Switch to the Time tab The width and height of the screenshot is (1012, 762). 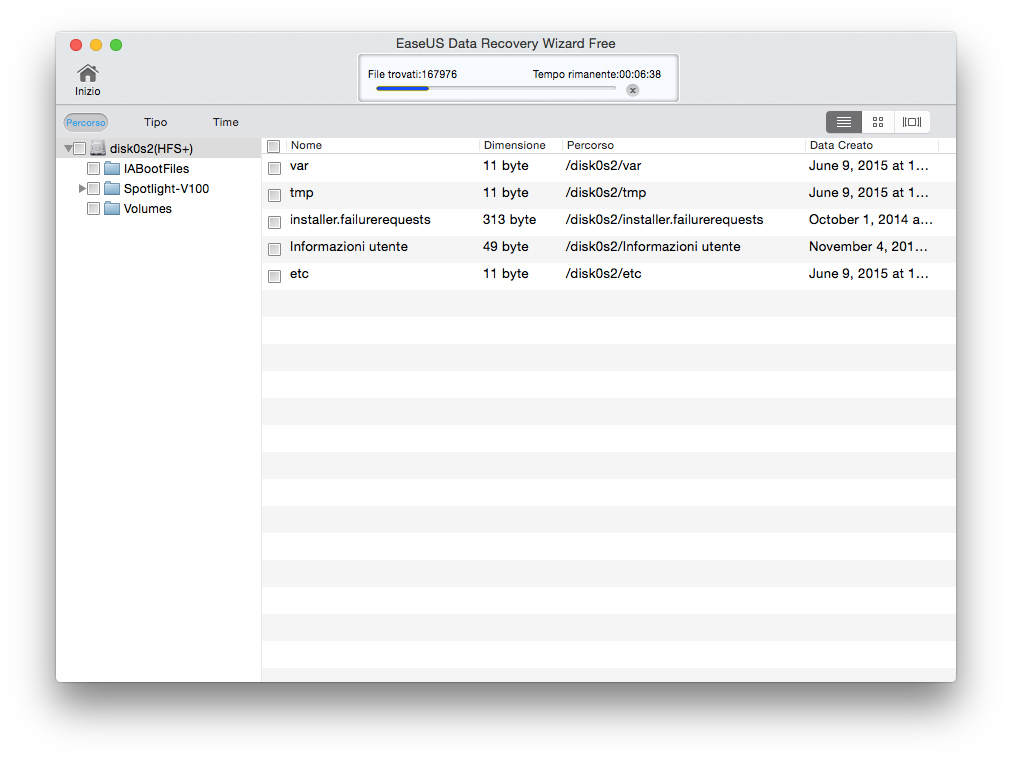pyautogui.click(x=225, y=122)
